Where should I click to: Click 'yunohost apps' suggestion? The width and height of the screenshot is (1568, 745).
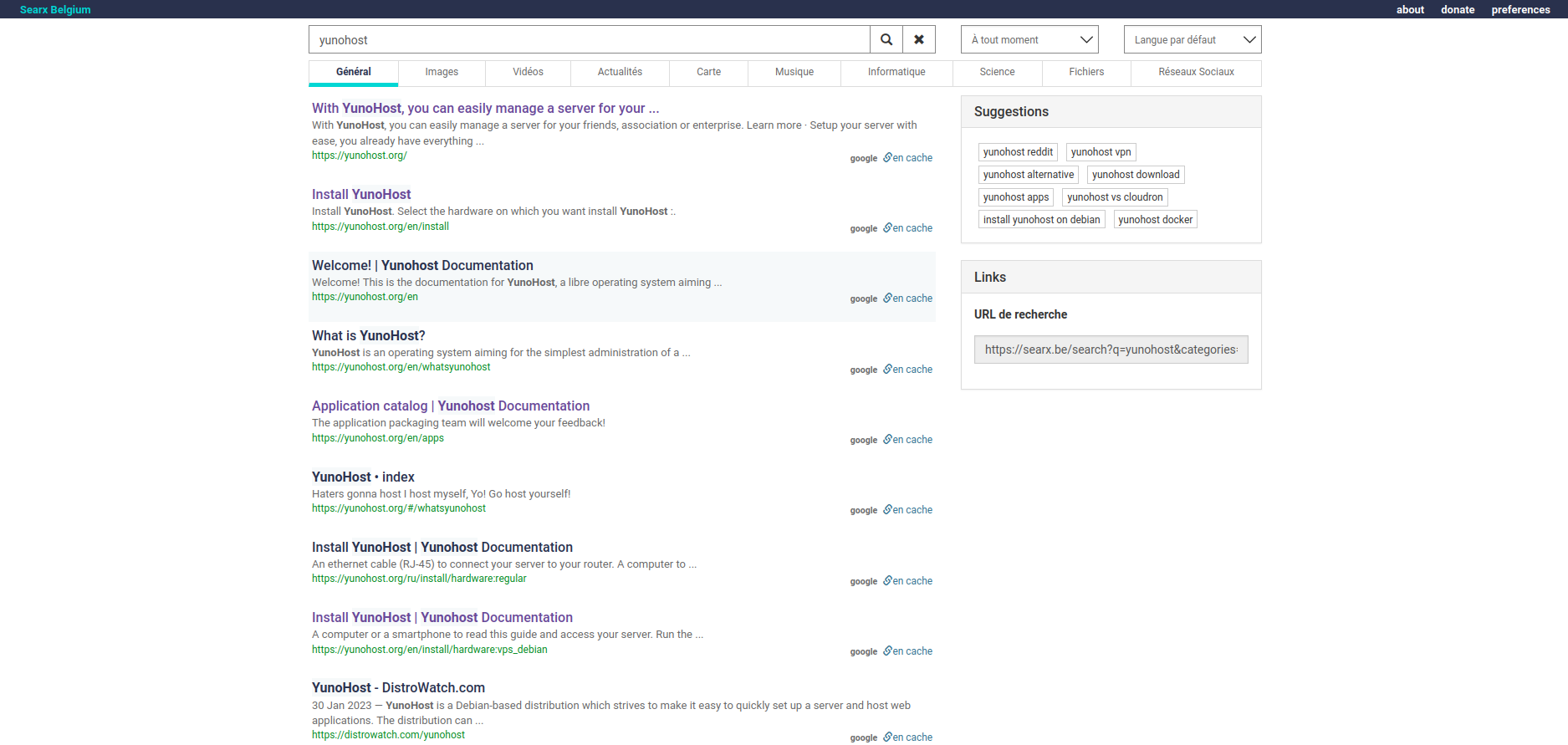pyautogui.click(x=1016, y=197)
